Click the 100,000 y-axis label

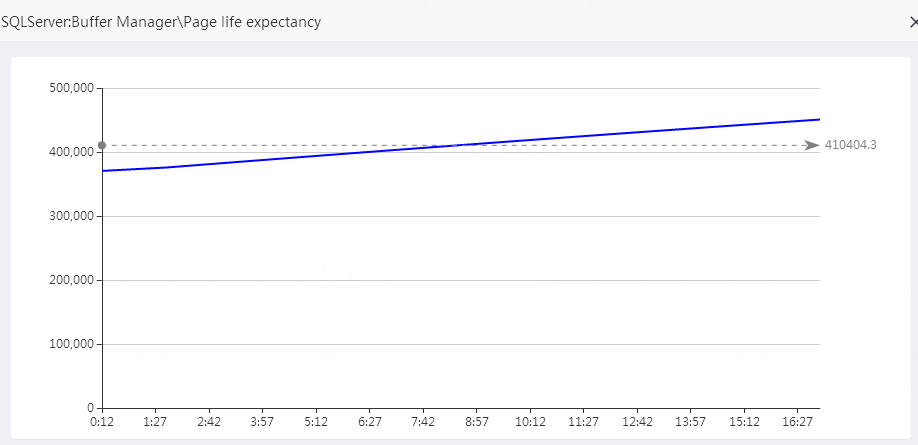[x=71, y=344]
